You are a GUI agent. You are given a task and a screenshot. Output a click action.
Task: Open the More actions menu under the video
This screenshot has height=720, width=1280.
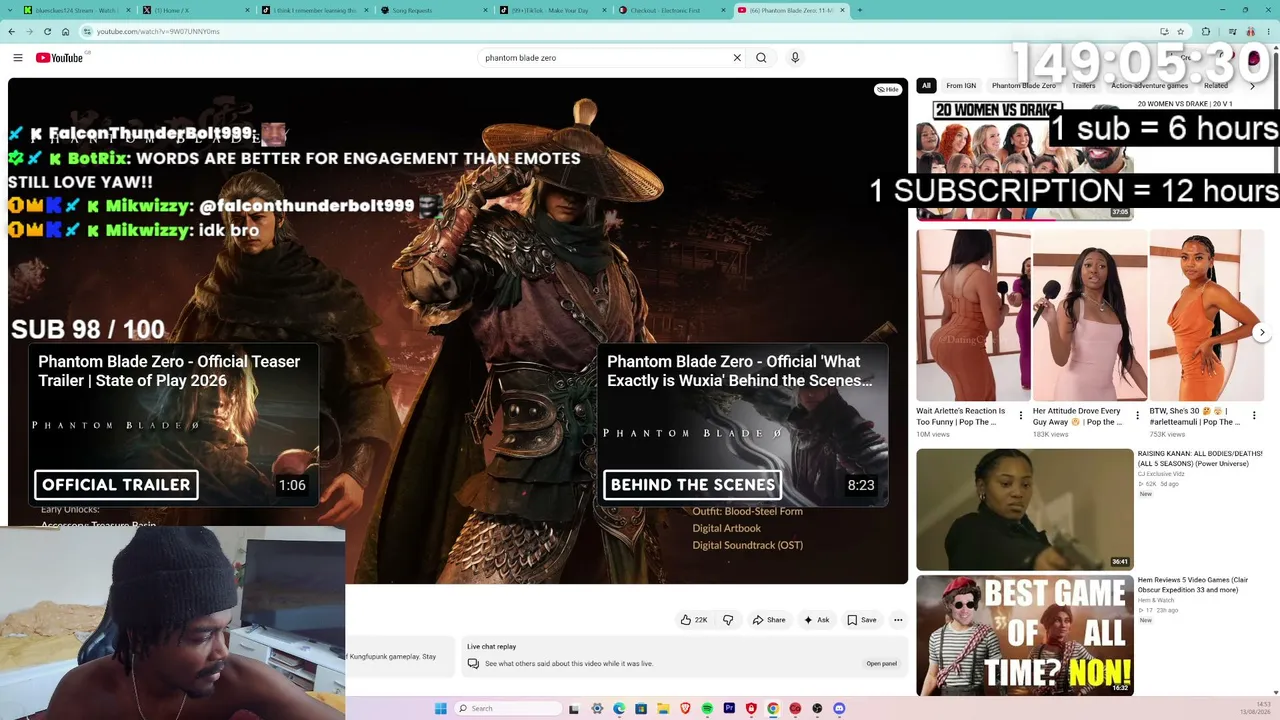click(x=898, y=620)
